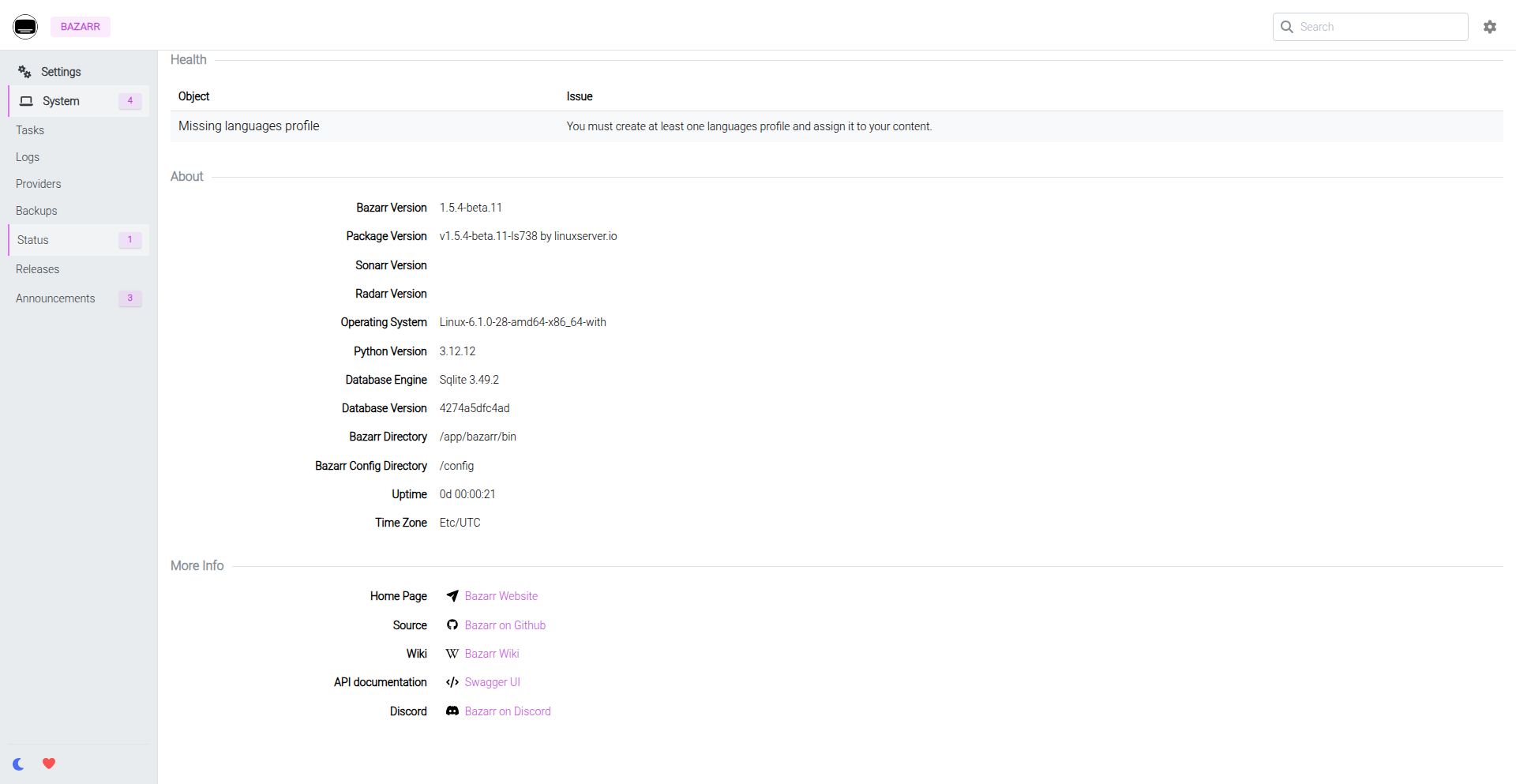Toggle dark mode with the moon icon
Viewport: 1516px width, 784px height.
(x=18, y=763)
